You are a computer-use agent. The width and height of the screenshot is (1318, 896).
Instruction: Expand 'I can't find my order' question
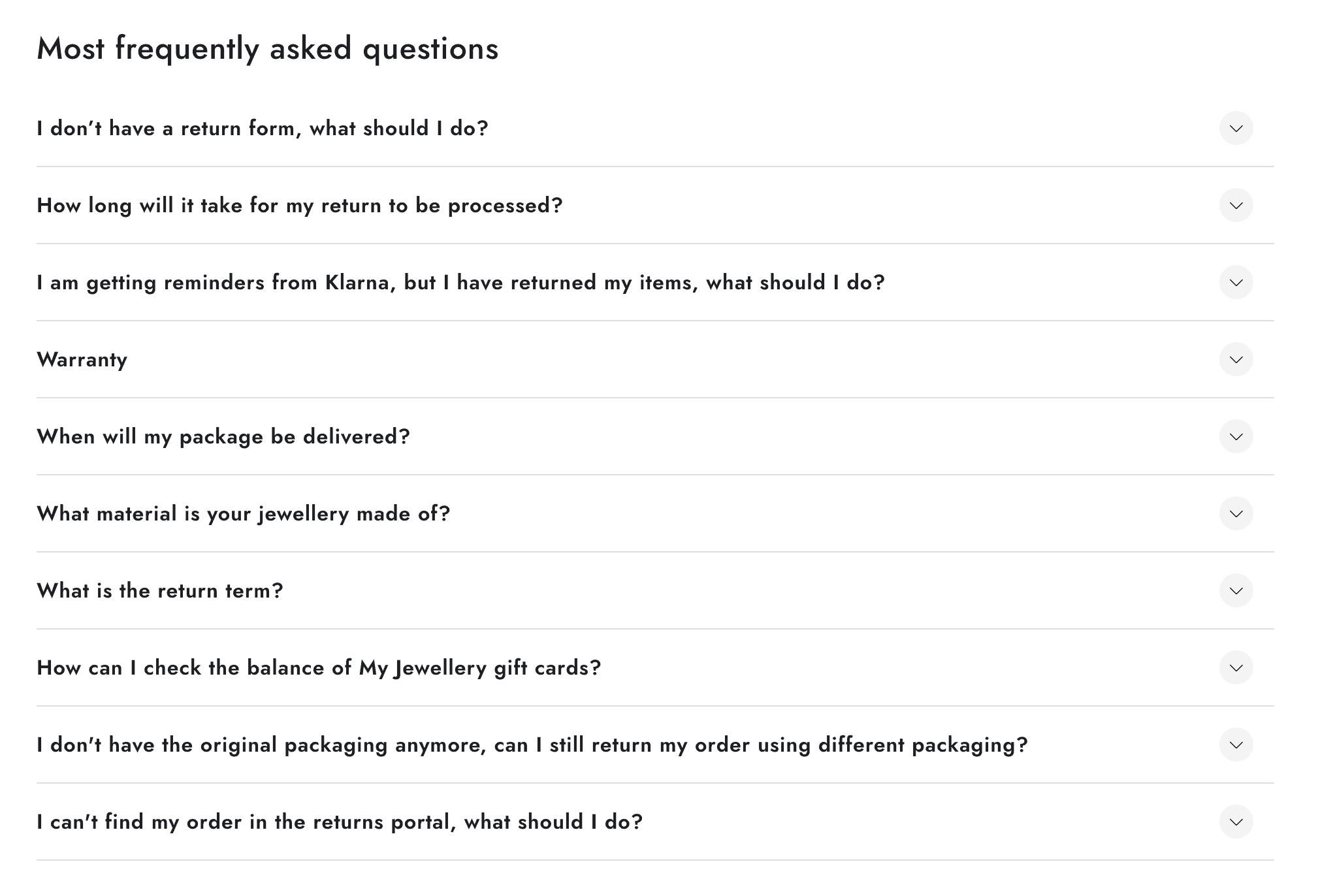(x=340, y=822)
